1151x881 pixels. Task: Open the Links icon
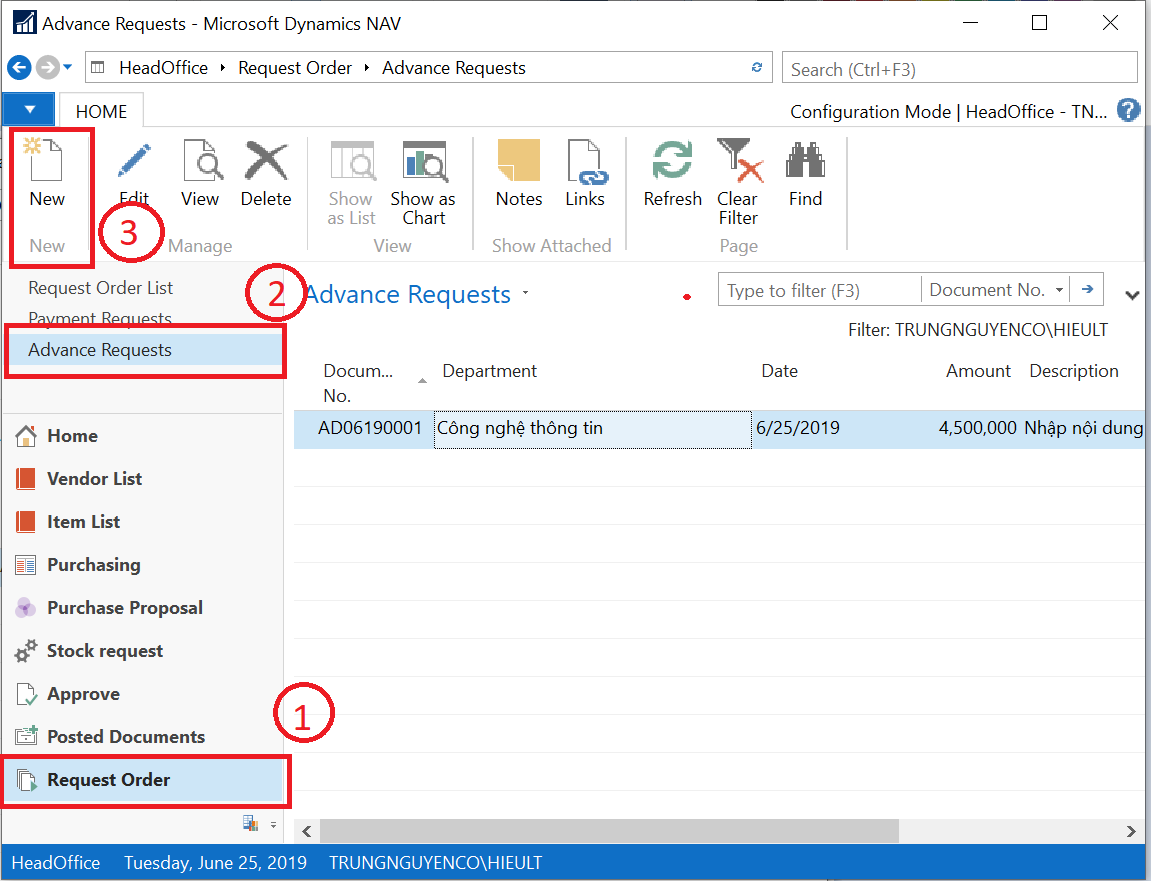(586, 160)
